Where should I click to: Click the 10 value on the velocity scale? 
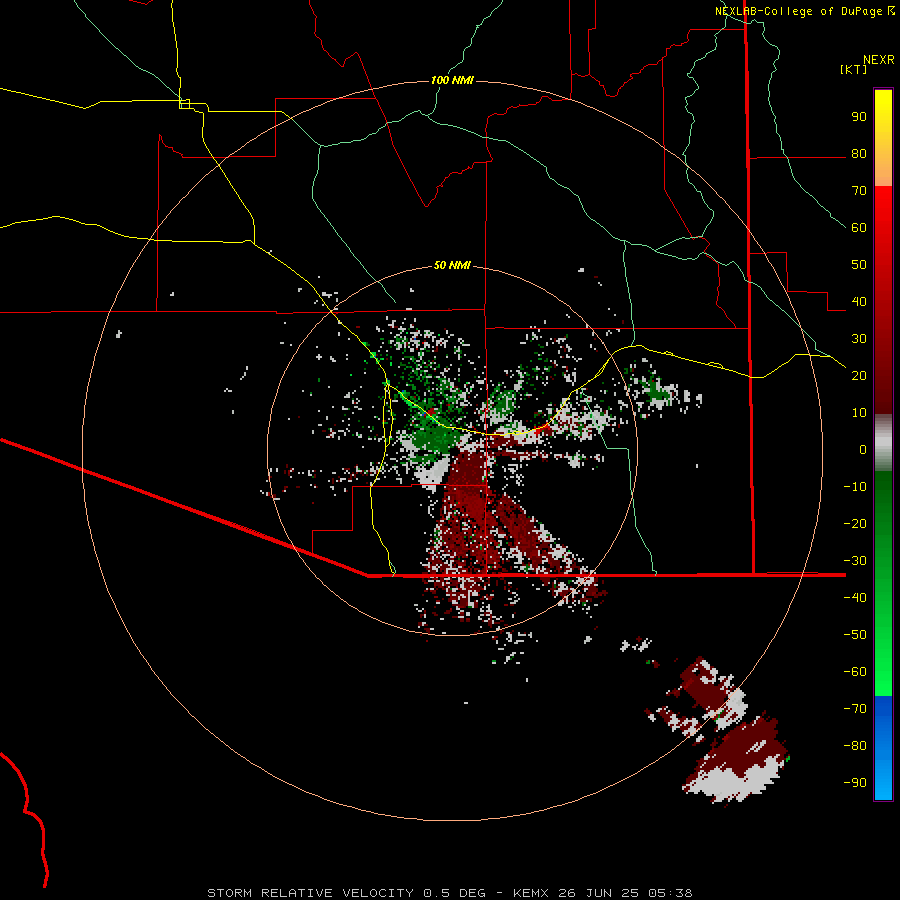[x=859, y=413]
